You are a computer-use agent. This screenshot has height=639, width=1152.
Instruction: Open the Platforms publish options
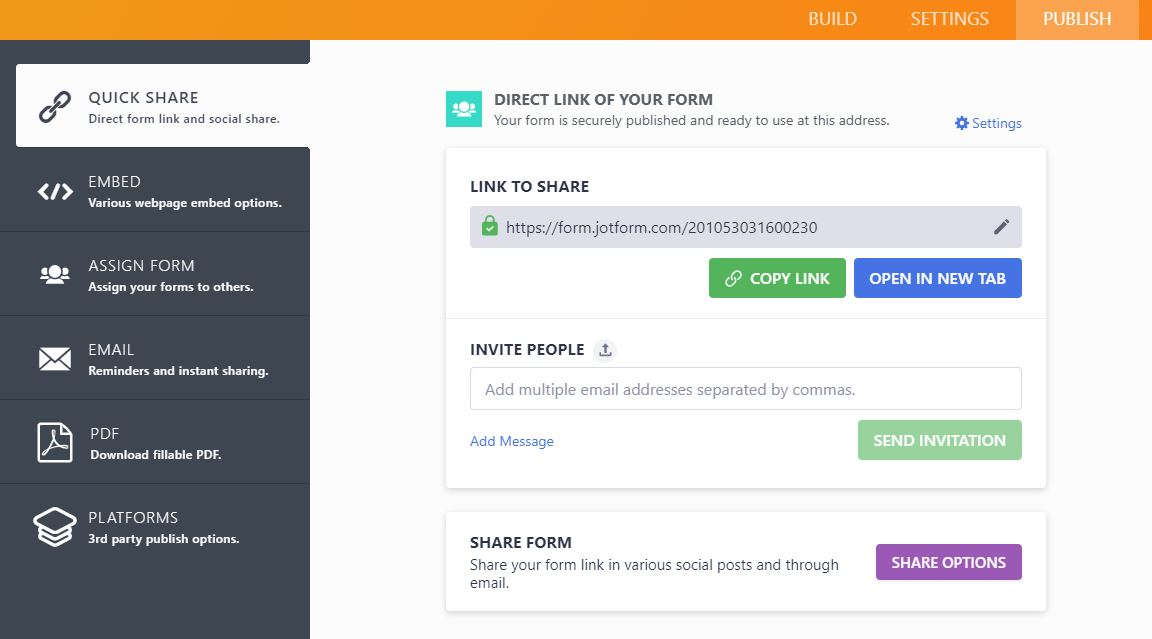155,526
